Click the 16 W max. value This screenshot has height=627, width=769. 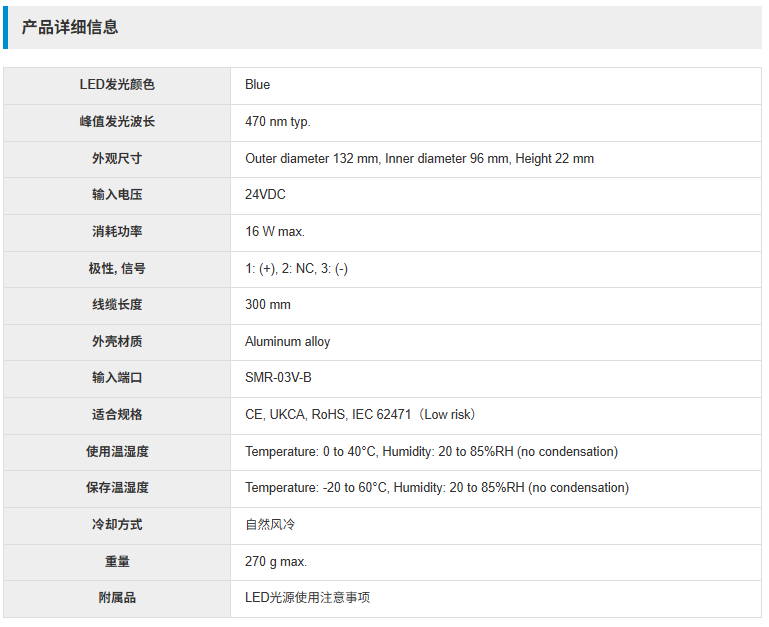[x=275, y=232]
